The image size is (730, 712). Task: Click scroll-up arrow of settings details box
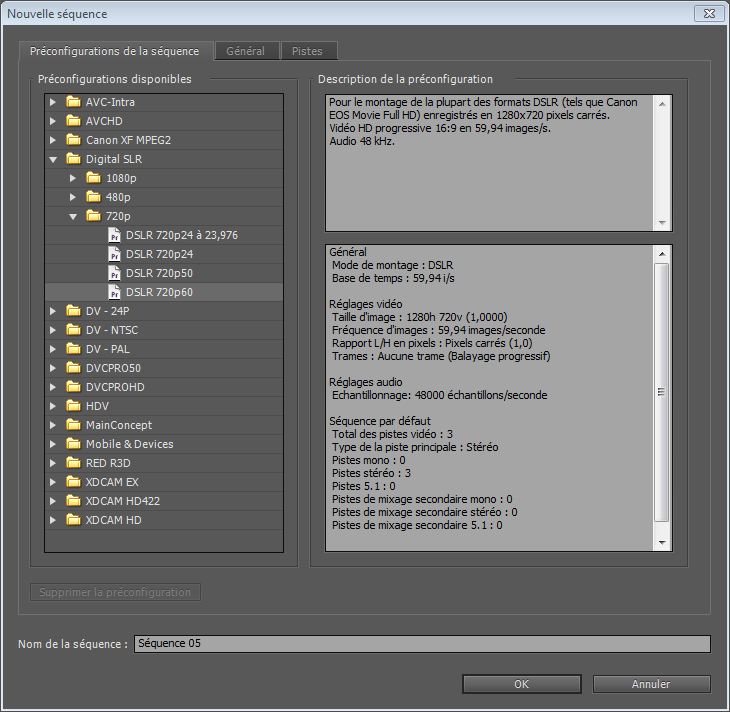pyautogui.click(x=662, y=254)
